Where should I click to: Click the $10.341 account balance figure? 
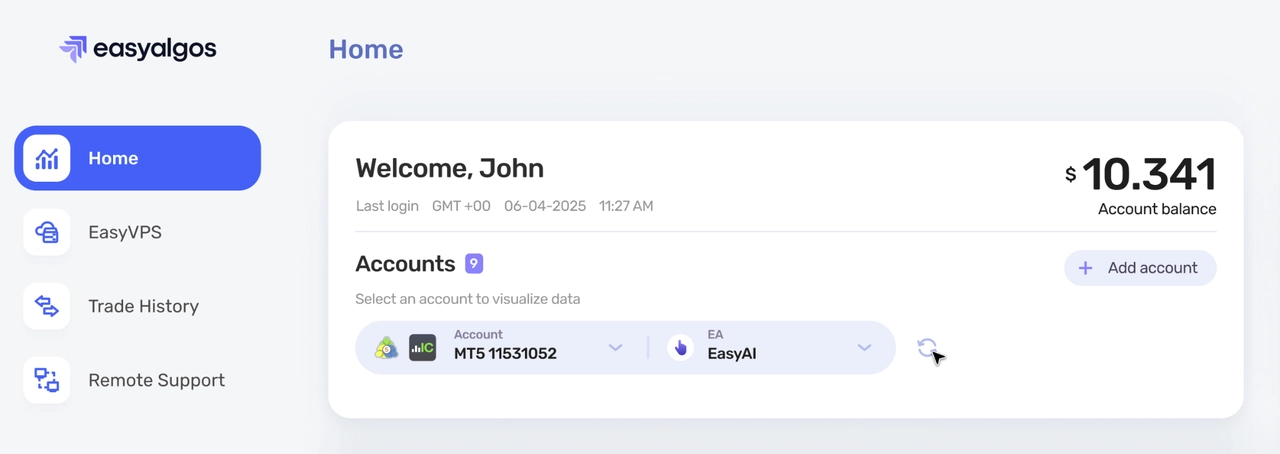click(1148, 175)
